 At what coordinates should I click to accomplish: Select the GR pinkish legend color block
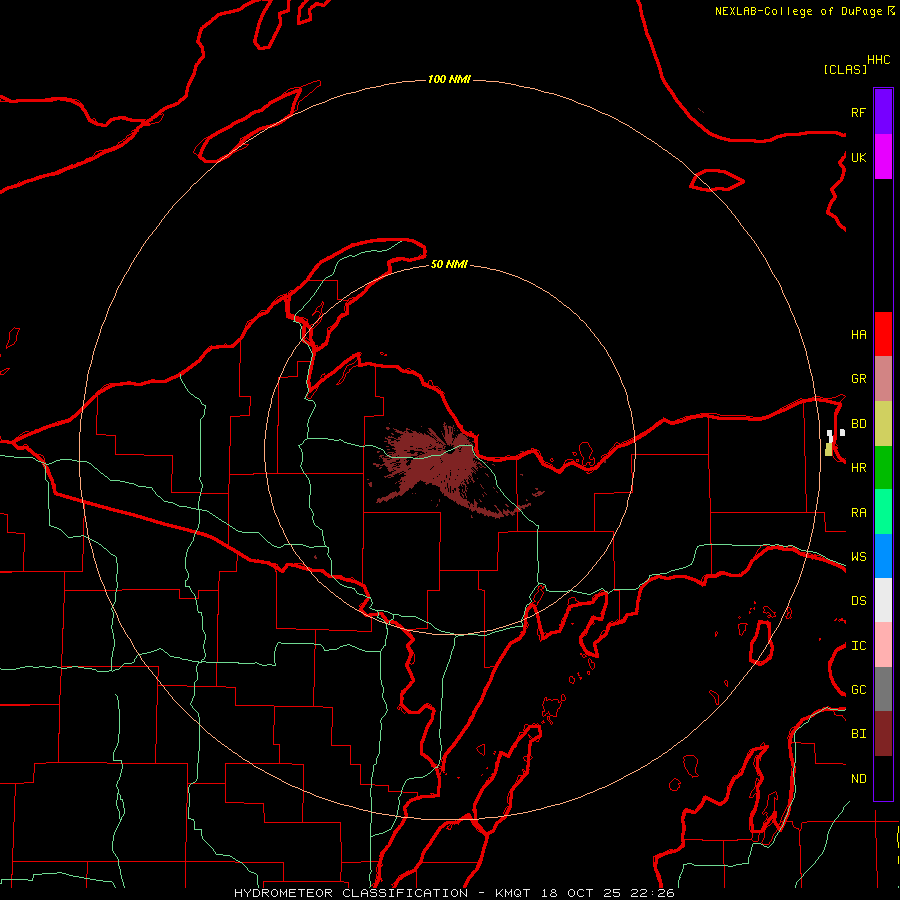tap(883, 379)
